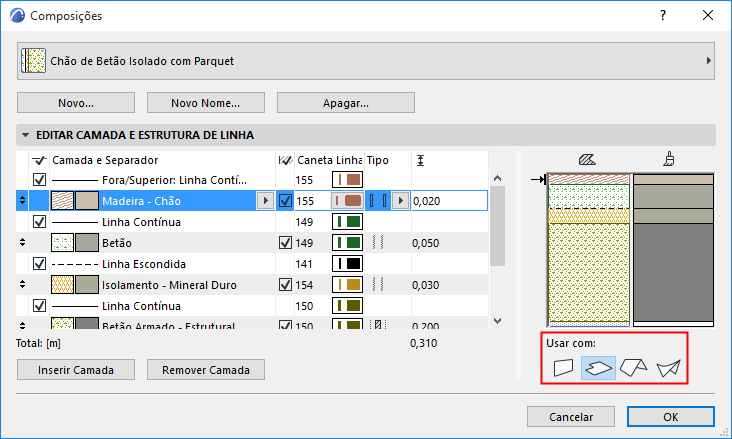This screenshot has width=732, height=439.
Task: Click the surface brush preview header icon
Action: [669, 159]
